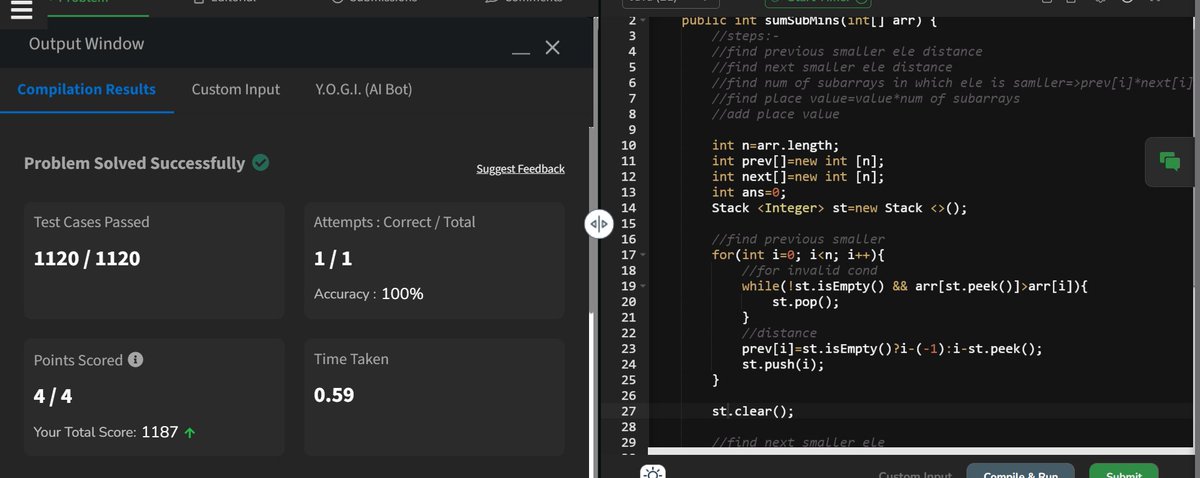Click the time value '0.59'
Image resolution: width=1200 pixels, height=478 pixels.
(334, 395)
